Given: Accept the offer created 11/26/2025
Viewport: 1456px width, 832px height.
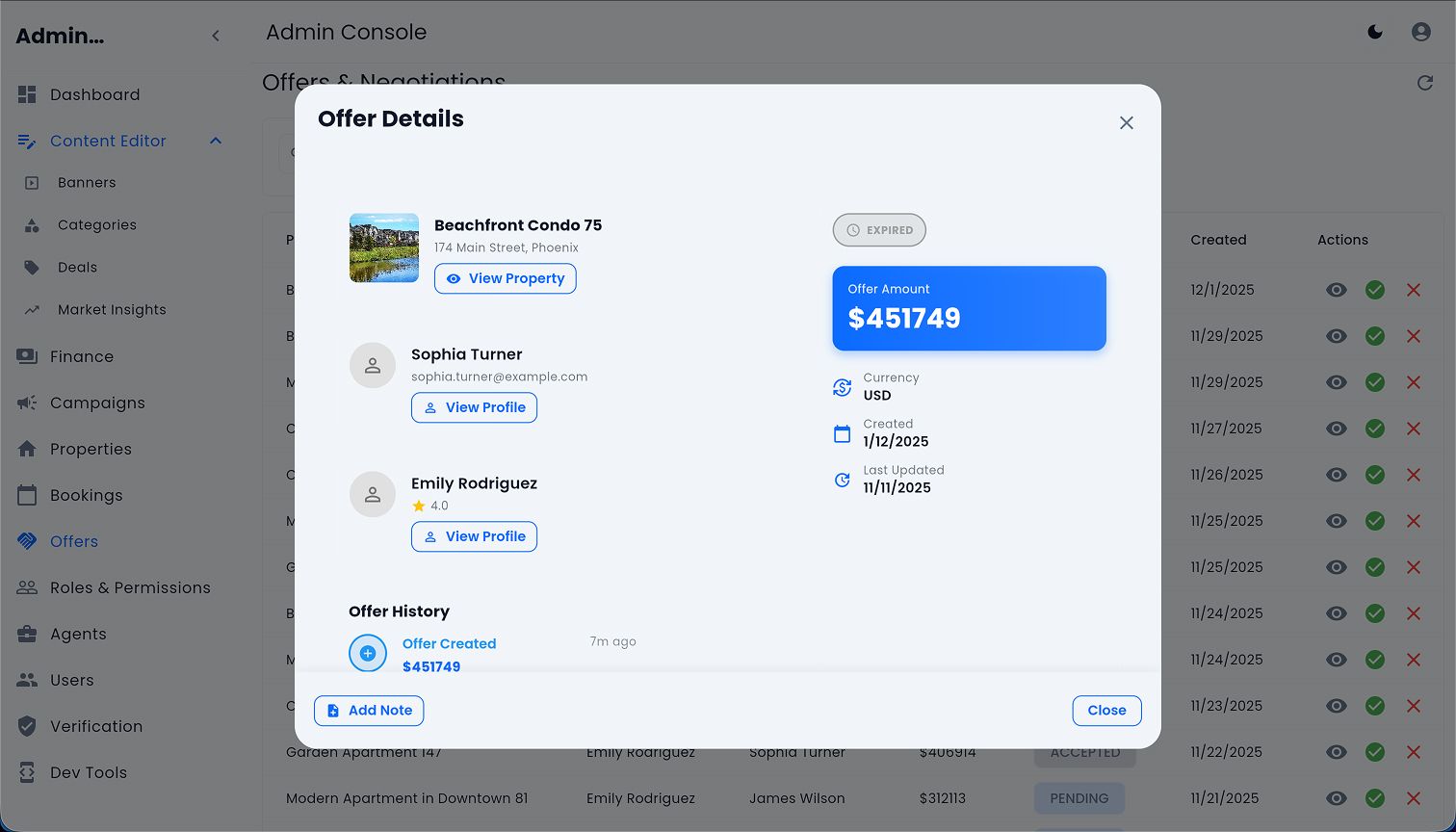Looking at the screenshot, I should [1375, 475].
